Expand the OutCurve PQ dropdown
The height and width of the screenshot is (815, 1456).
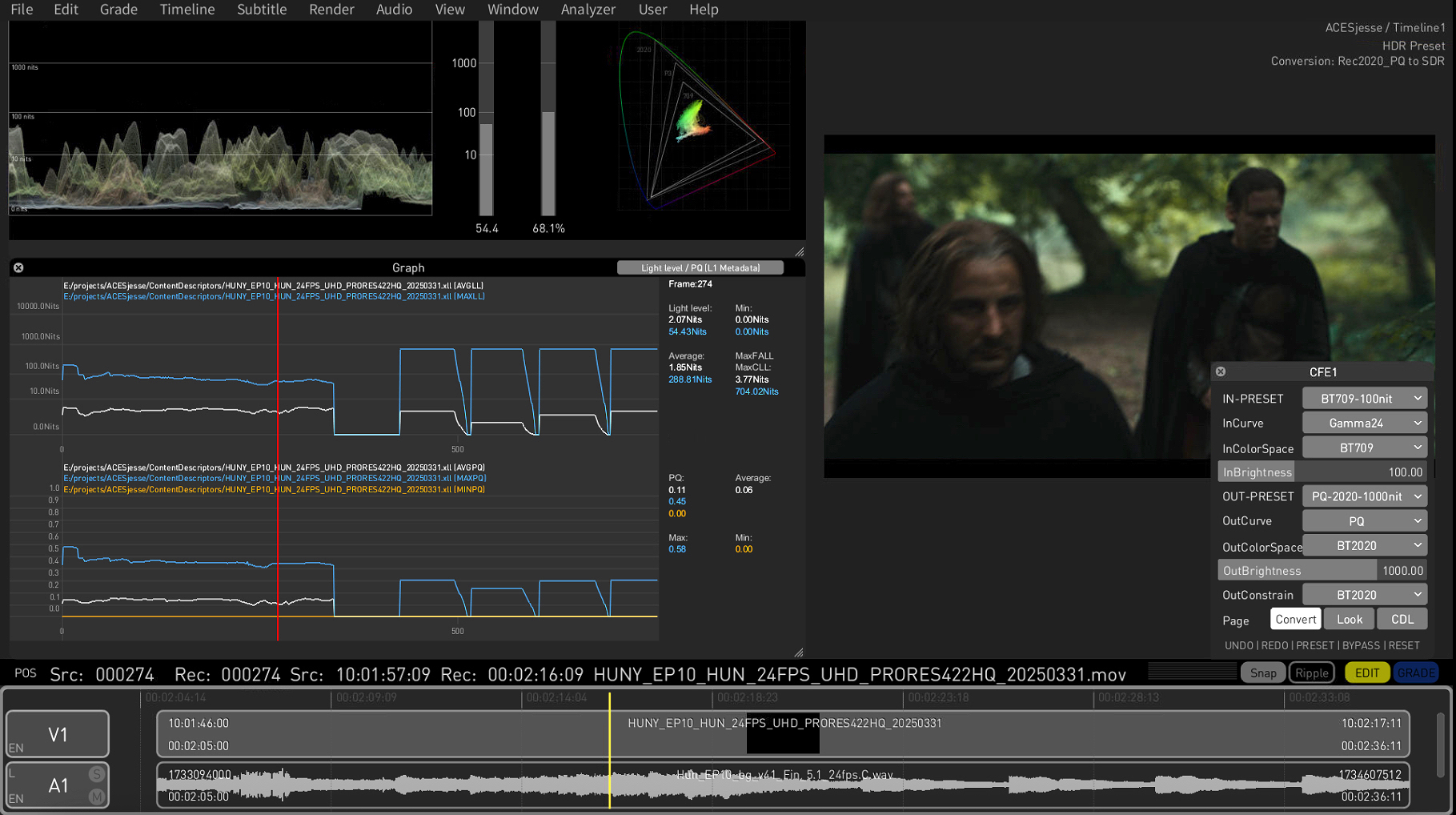(1365, 520)
